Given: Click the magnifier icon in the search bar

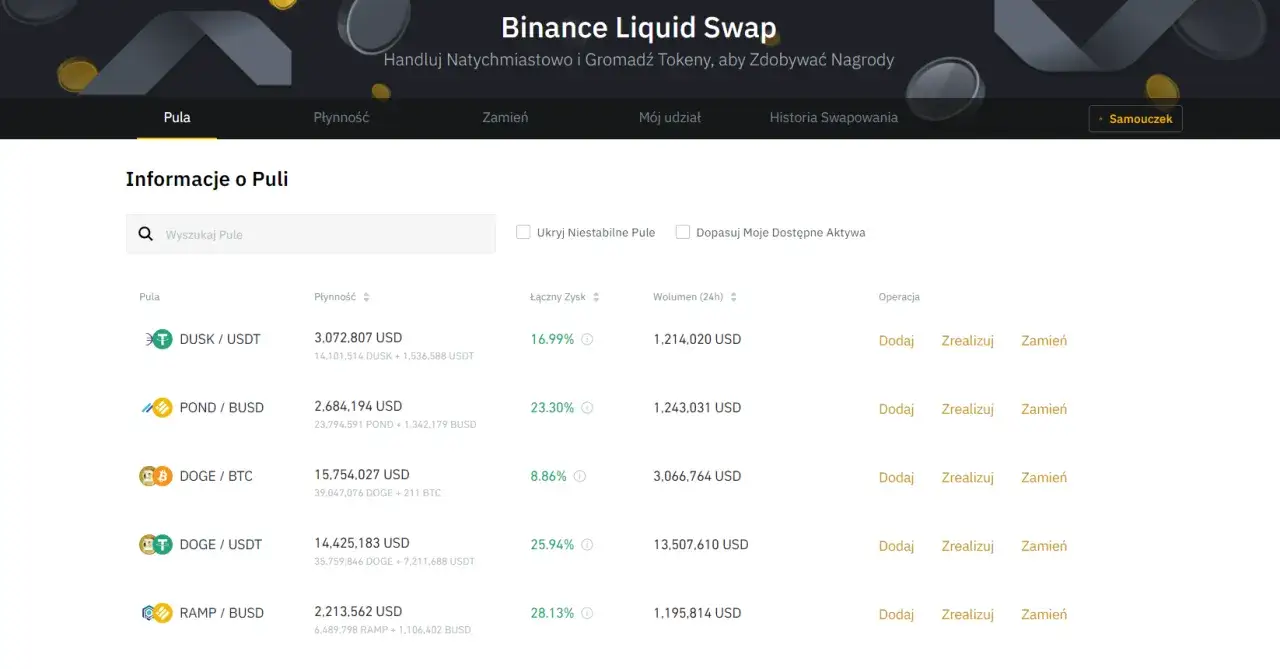Looking at the screenshot, I should pos(146,233).
